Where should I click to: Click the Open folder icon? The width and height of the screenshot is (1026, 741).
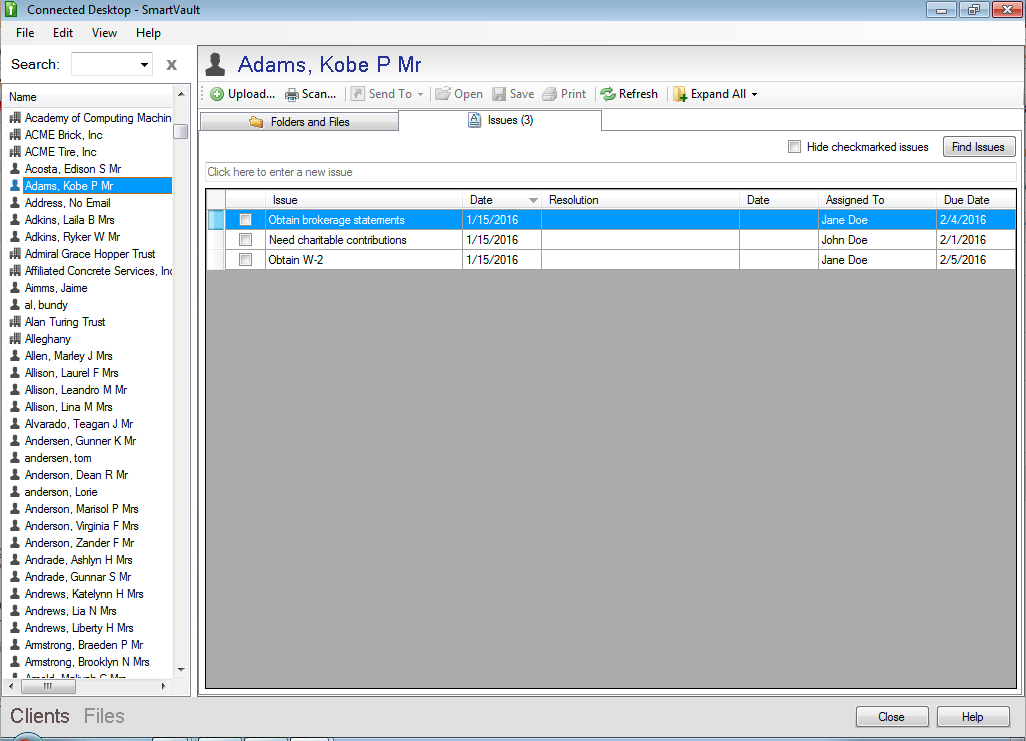coord(442,94)
